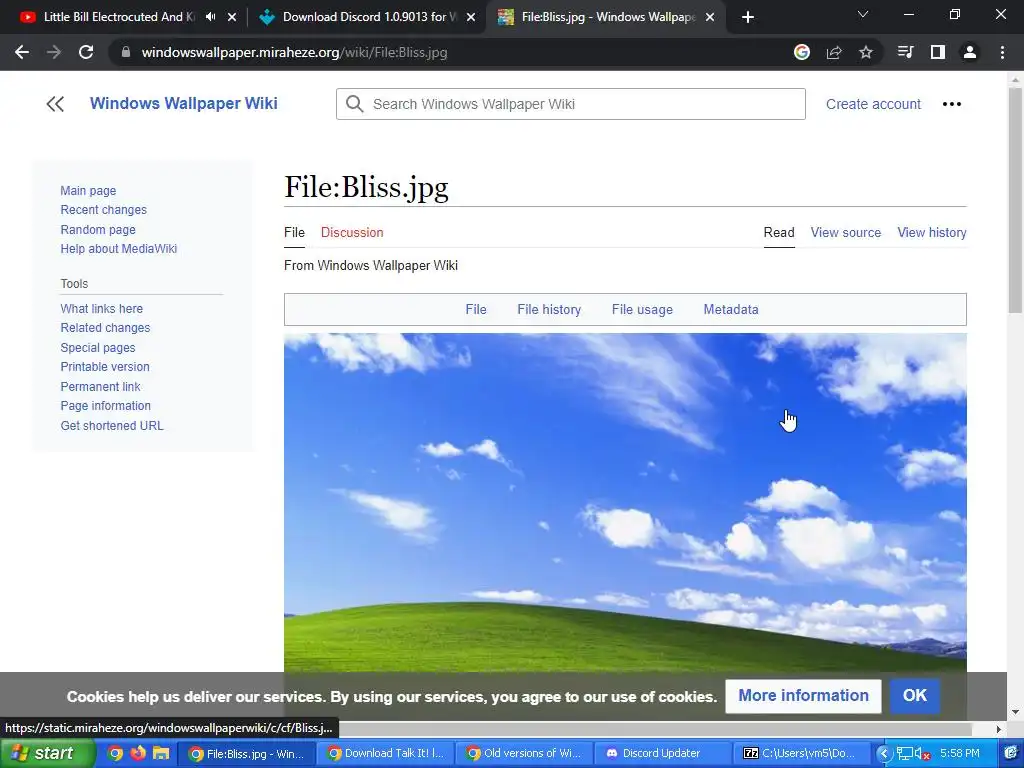Select the Read view tab
Image resolution: width=1024 pixels, height=768 pixels.
click(x=779, y=232)
